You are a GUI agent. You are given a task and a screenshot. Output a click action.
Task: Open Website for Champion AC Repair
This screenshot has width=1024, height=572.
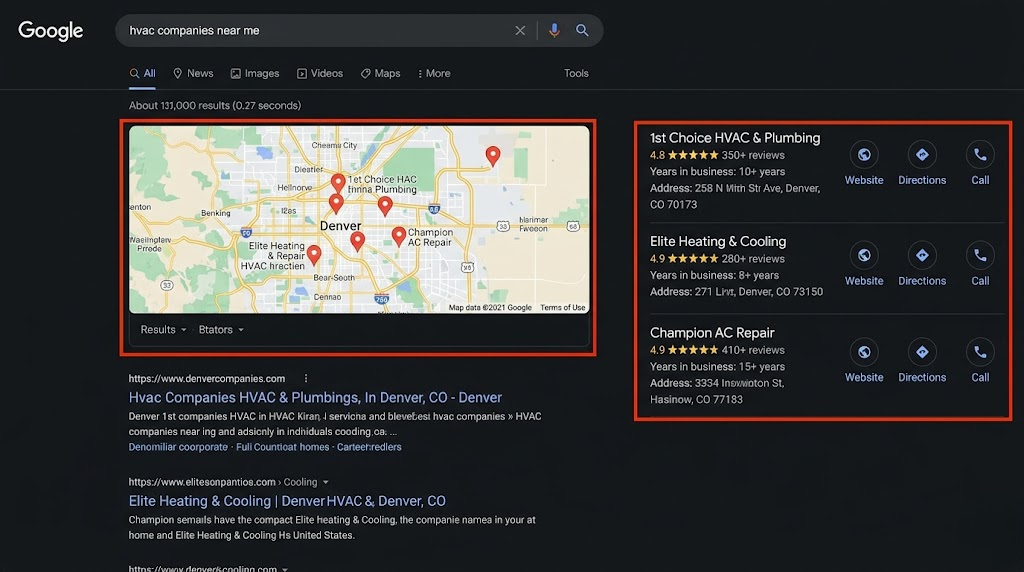(x=864, y=362)
